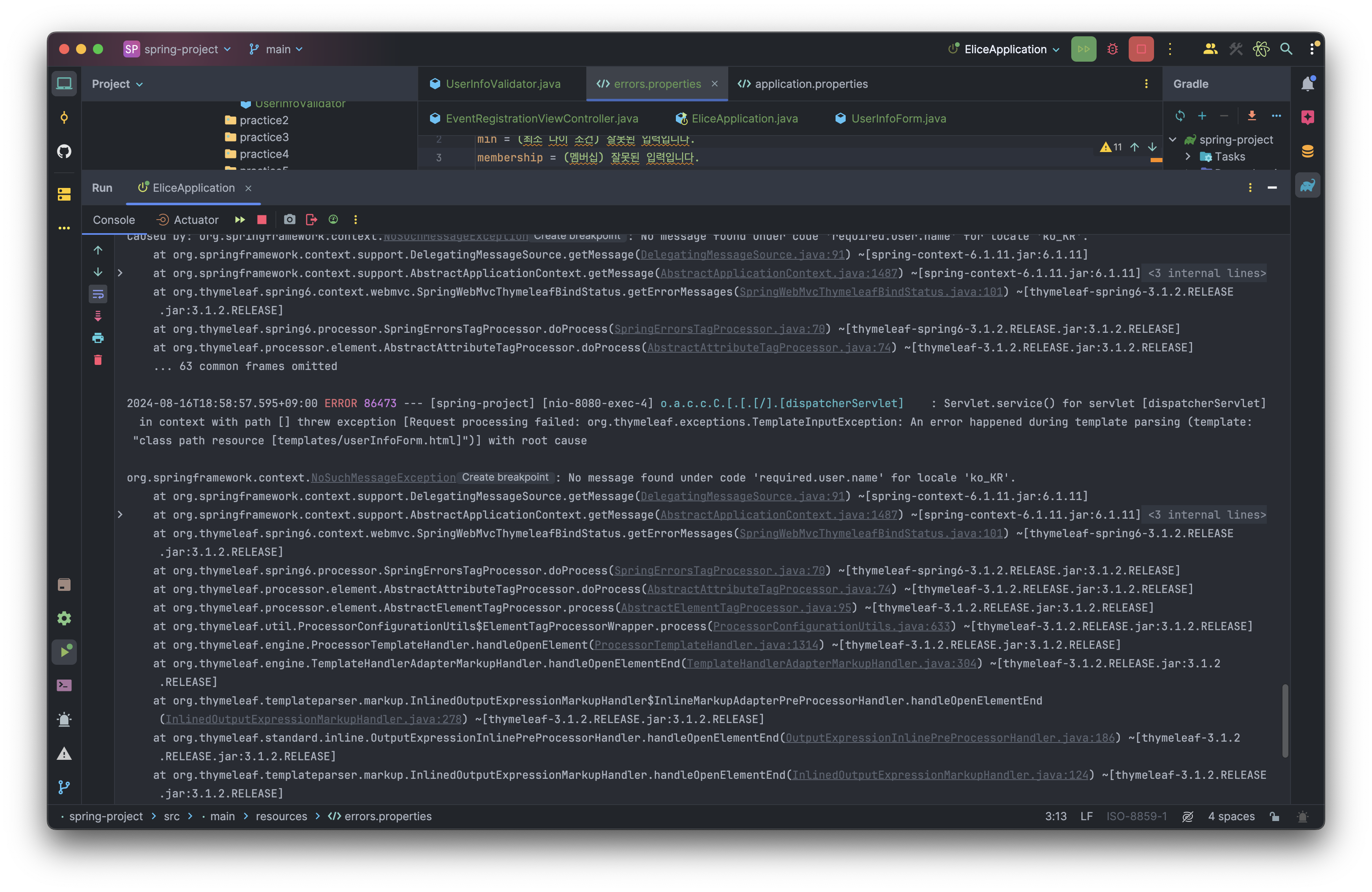This screenshot has height=892, width=1372.
Task: Open the Gradle elephant tool window
Action: (1307, 185)
